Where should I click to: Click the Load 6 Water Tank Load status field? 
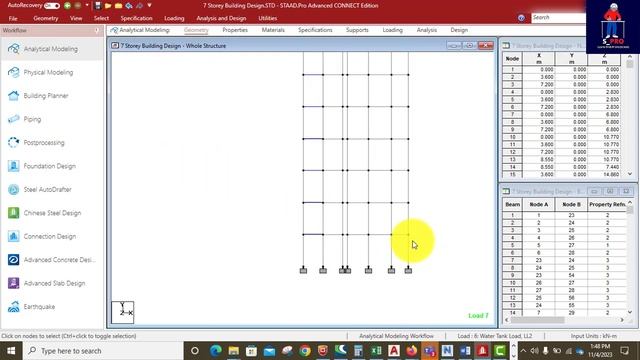(495, 336)
